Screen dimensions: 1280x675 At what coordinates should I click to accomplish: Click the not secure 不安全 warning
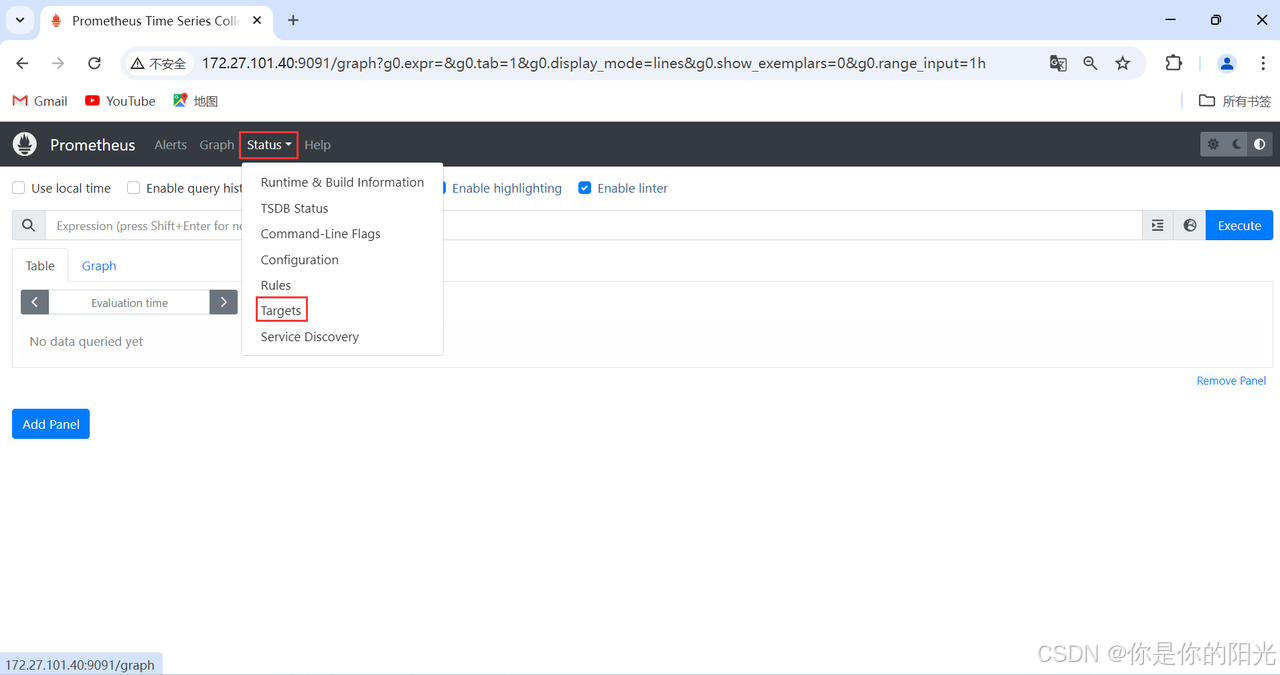click(158, 63)
